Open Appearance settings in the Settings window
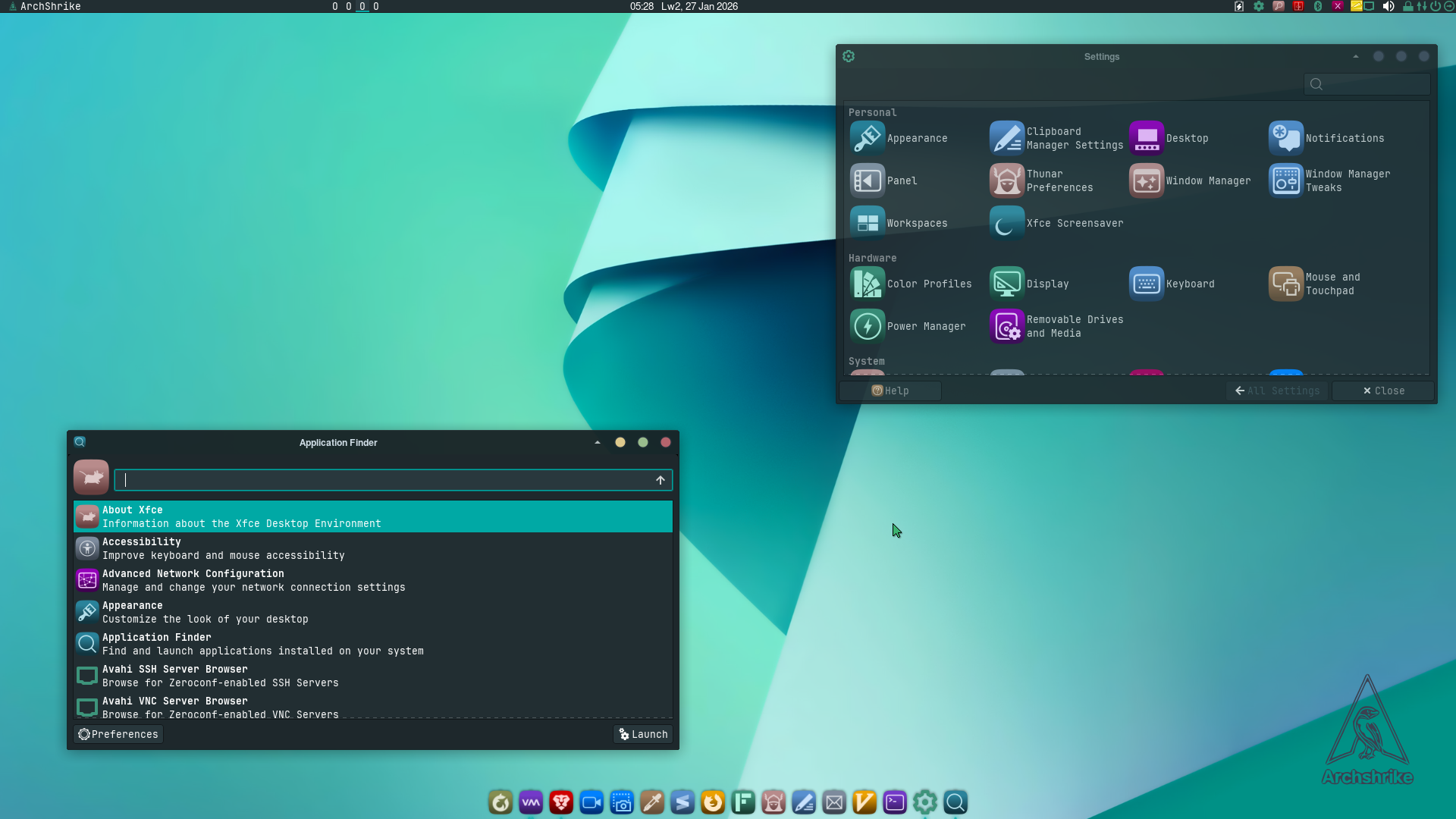 click(x=899, y=138)
